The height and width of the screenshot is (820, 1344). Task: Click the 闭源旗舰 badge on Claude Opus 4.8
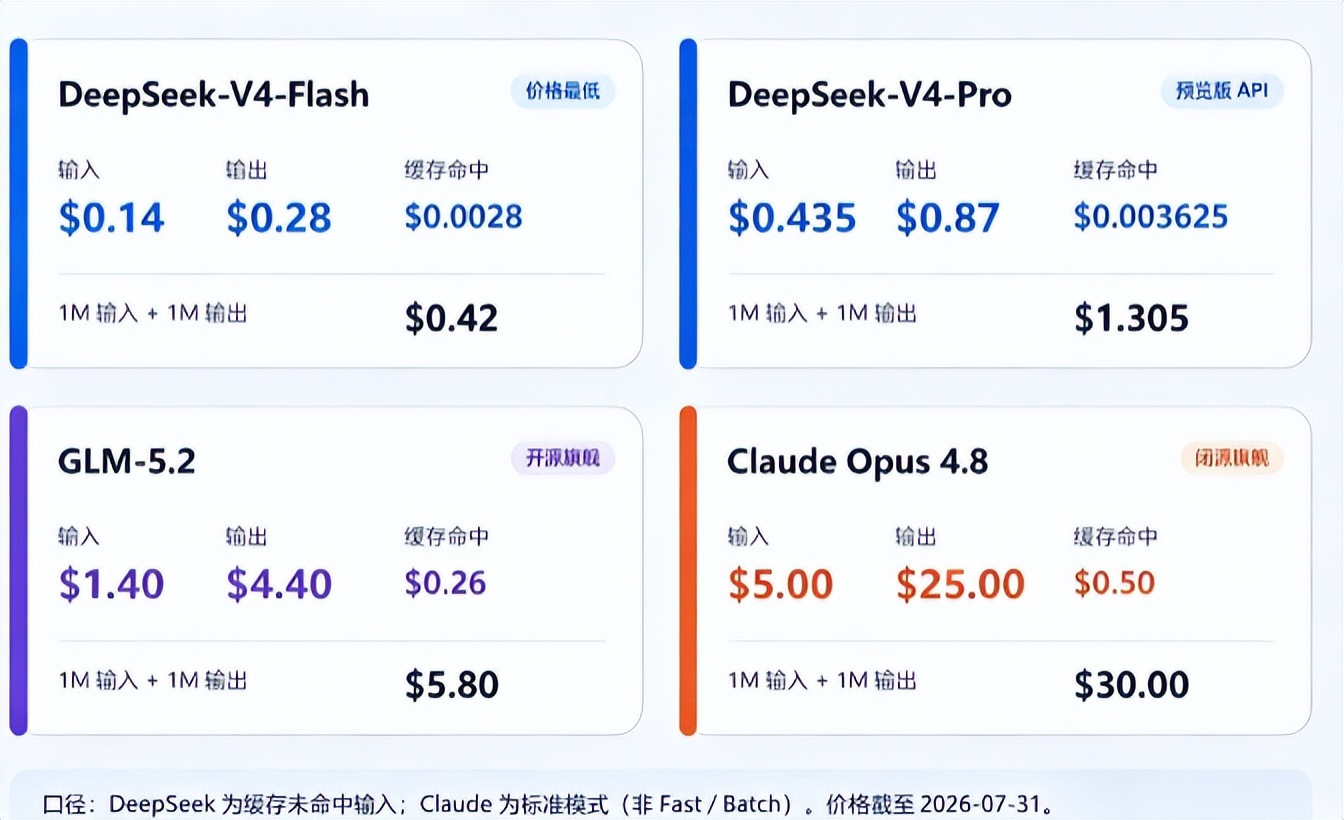click(1232, 458)
